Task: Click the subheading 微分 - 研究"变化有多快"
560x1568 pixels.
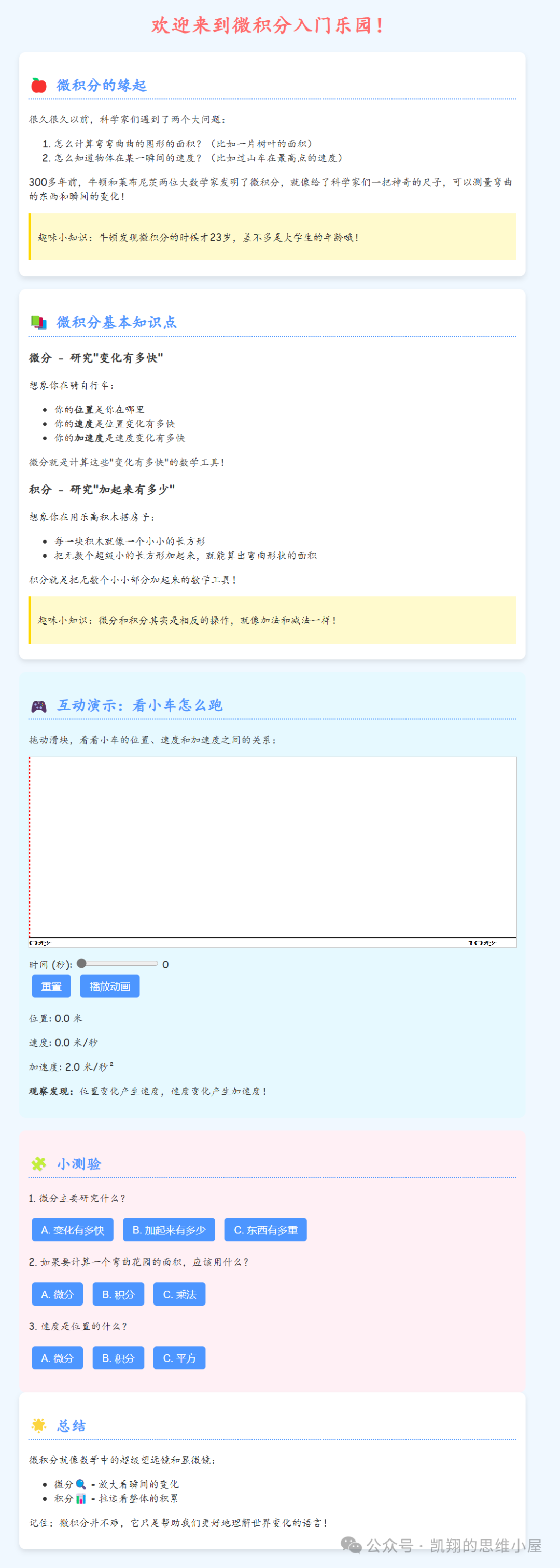Action: (96, 358)
